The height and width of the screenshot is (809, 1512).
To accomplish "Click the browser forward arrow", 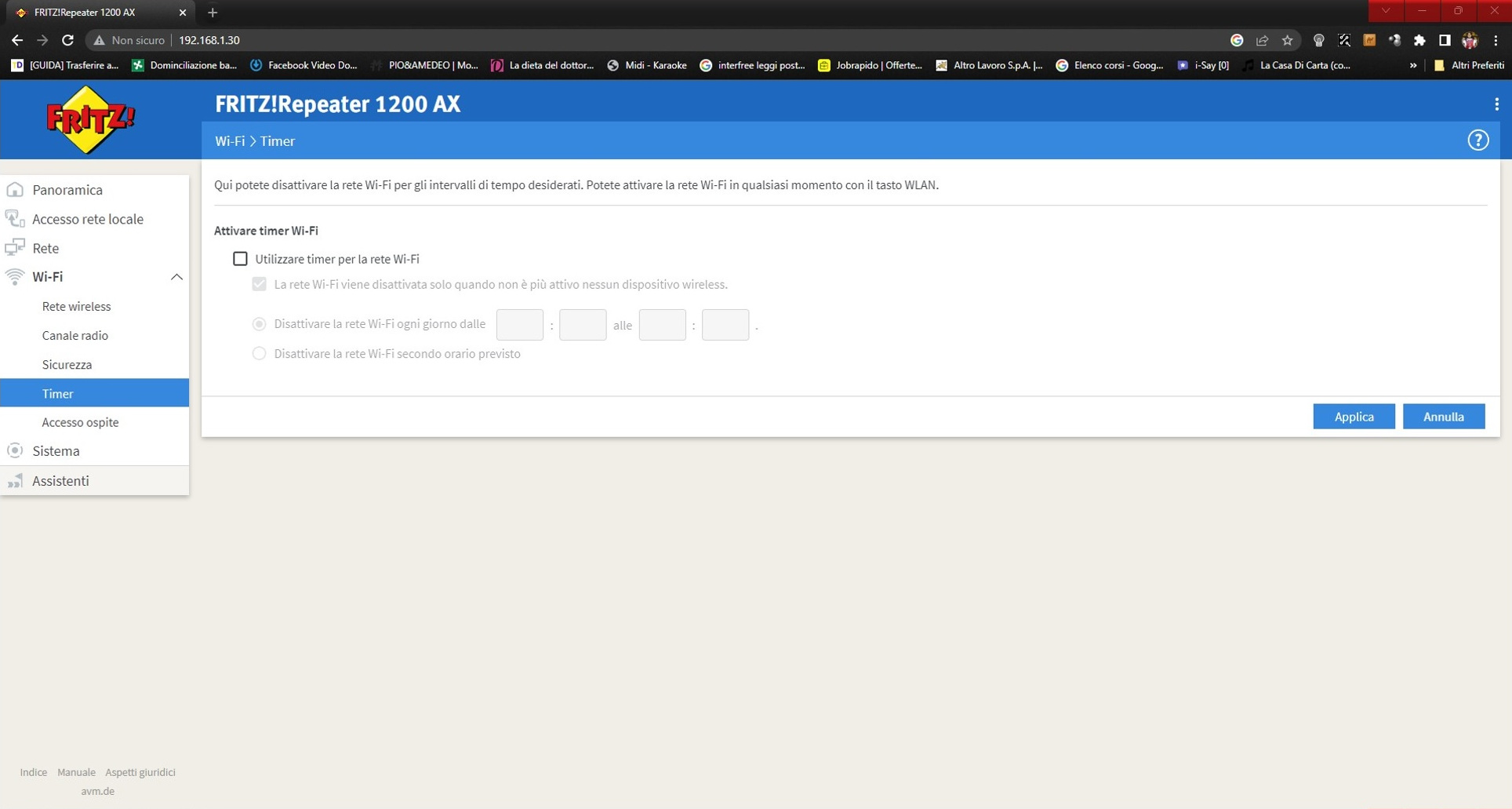I will [42, 40].
